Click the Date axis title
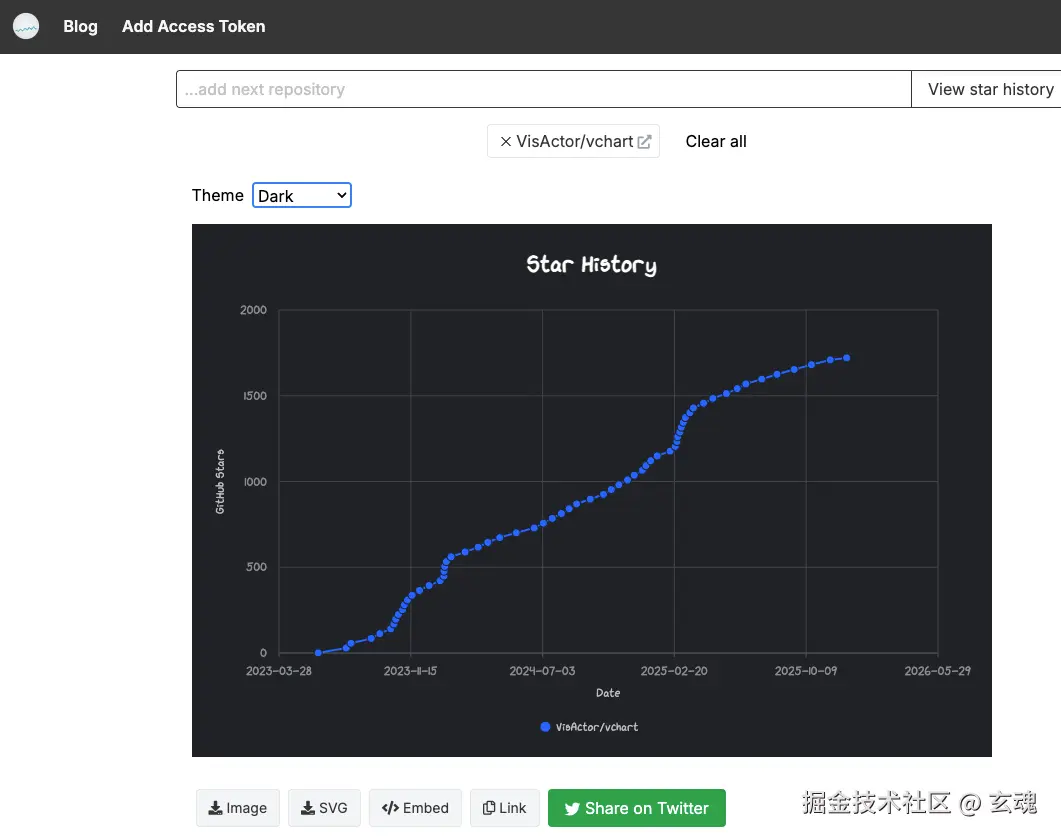This screenshot has height=840, width=1061. pos(608,693)
